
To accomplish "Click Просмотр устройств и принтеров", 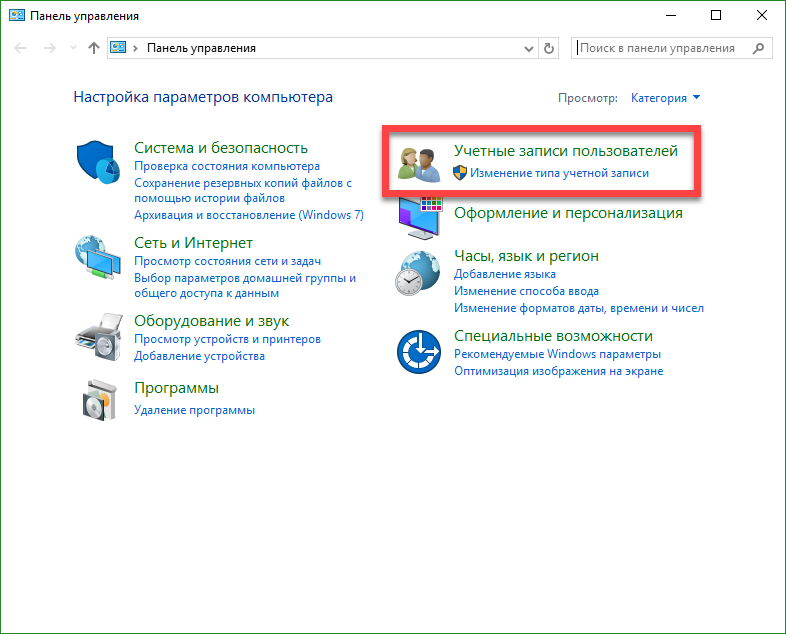I will pos(227,339).
